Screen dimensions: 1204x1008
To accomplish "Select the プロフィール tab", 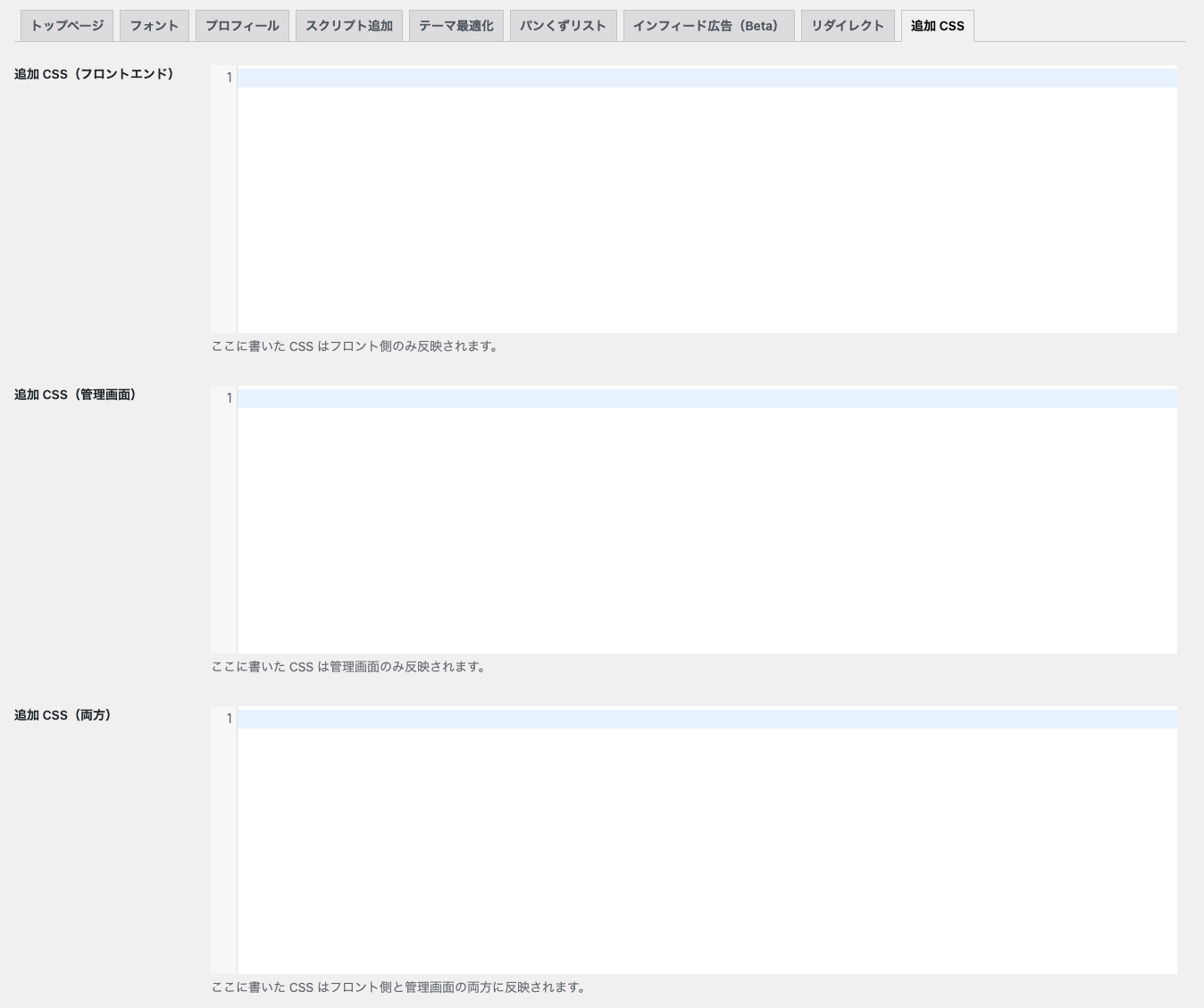I will tap(242, 26).
